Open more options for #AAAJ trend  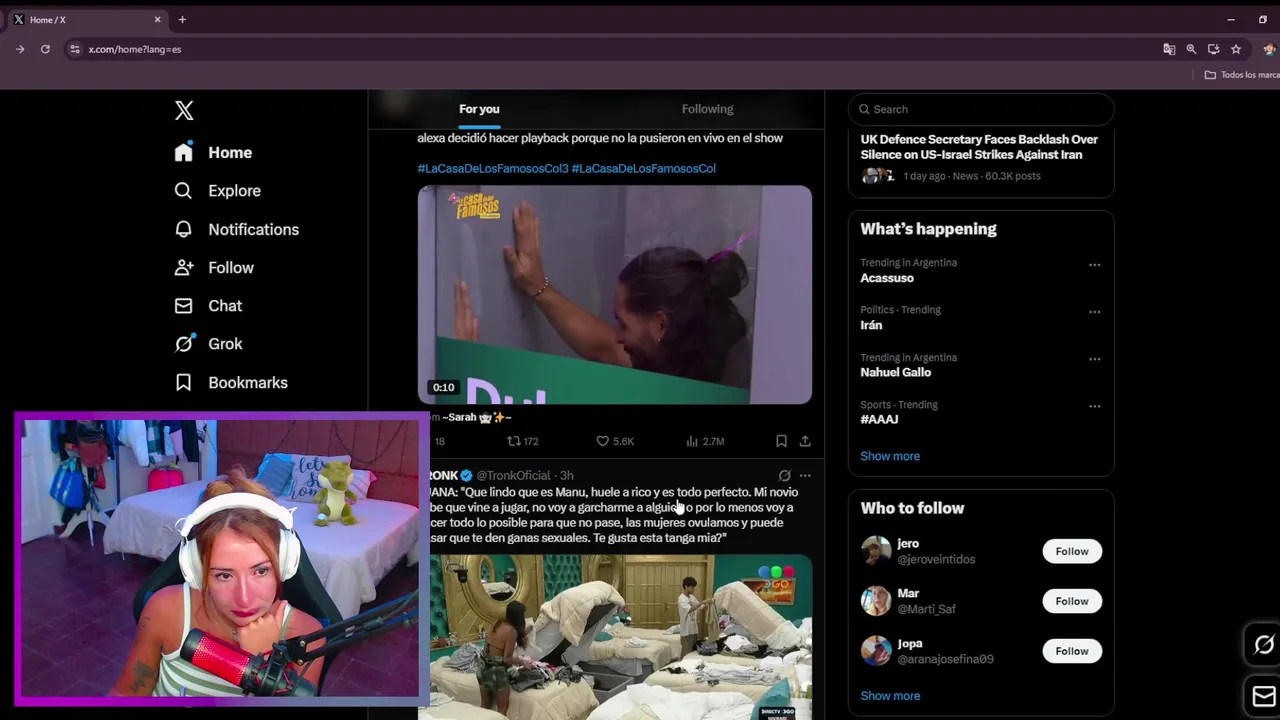(1094, 406)
